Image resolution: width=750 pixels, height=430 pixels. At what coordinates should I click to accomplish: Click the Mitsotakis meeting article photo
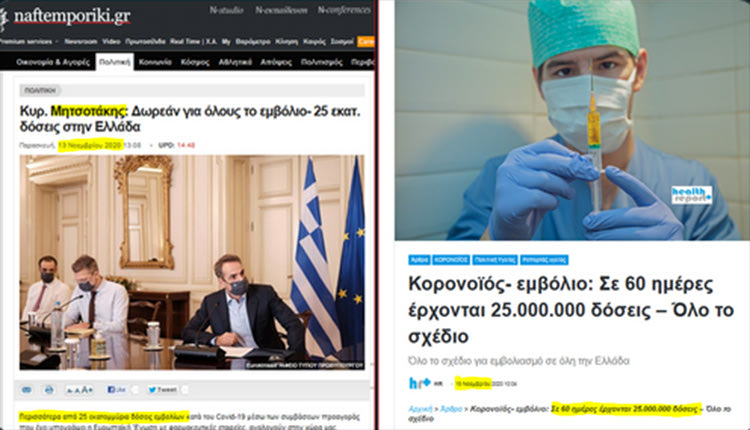192,262
